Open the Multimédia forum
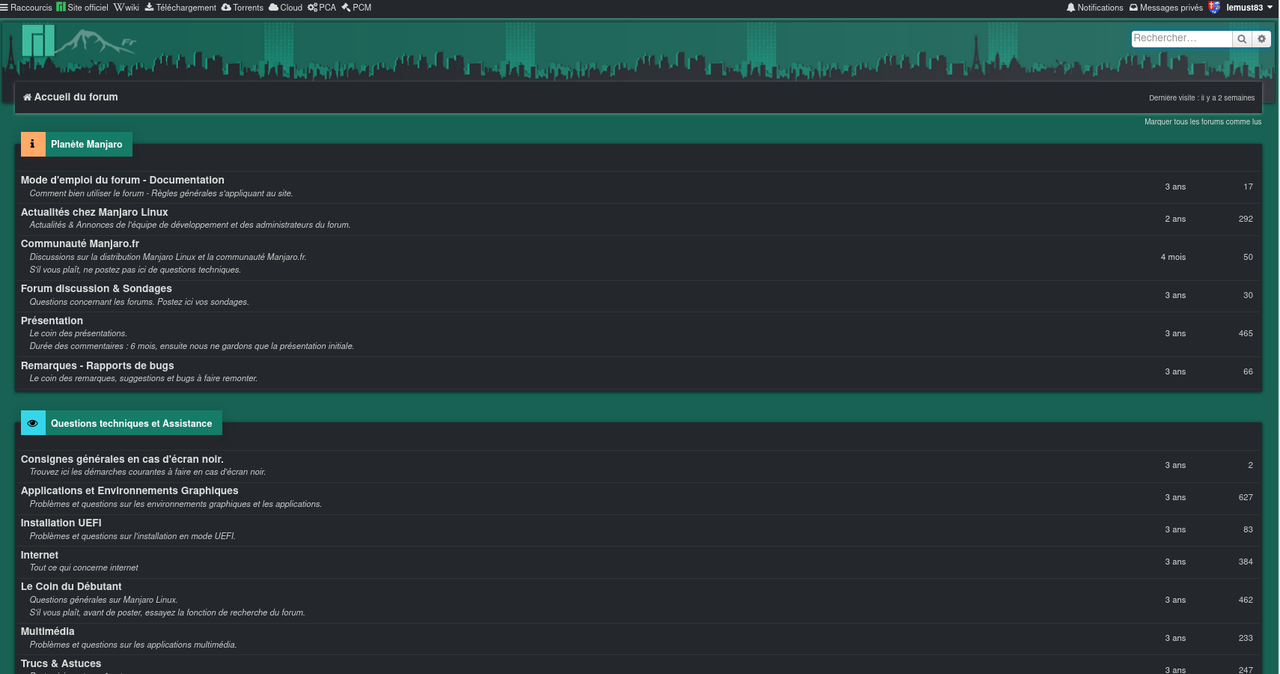 pyautogui.click(x=47, y=631)
